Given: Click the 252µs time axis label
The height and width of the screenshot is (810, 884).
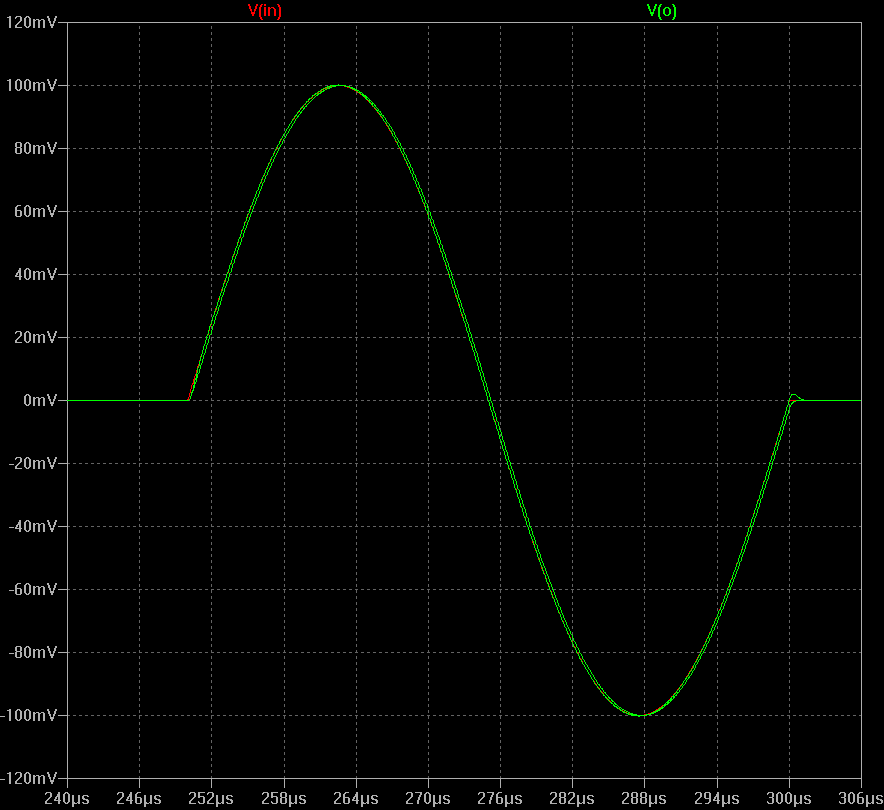Looking at the screenshot, I should pos(211,799).
